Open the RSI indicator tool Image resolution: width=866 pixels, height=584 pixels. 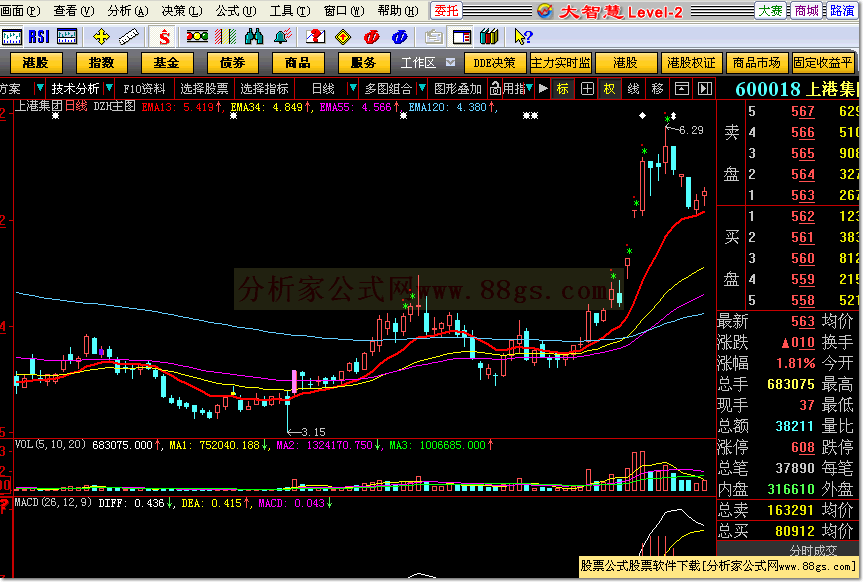[x=39, y=37]
